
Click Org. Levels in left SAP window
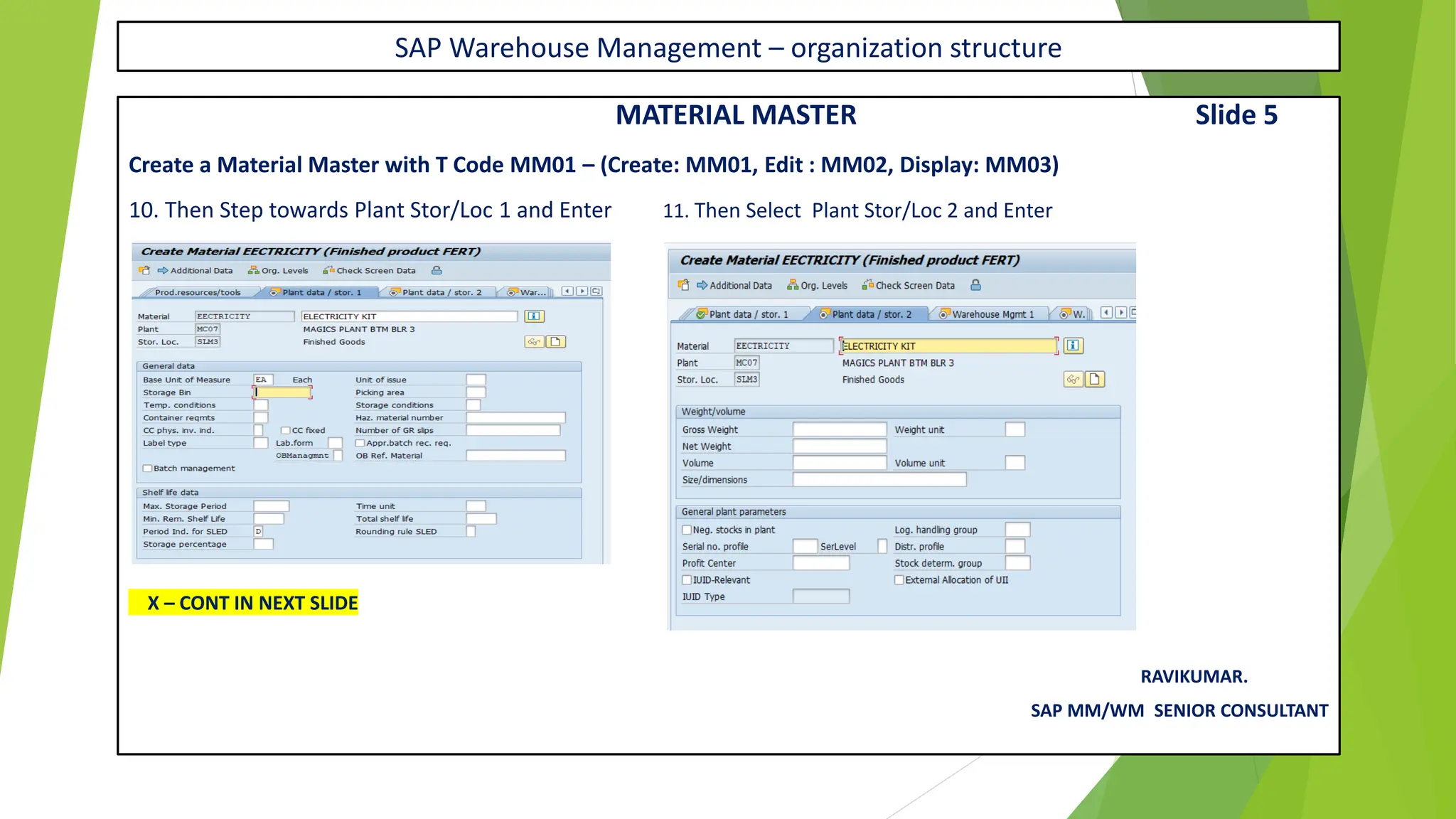pos(278,271)
